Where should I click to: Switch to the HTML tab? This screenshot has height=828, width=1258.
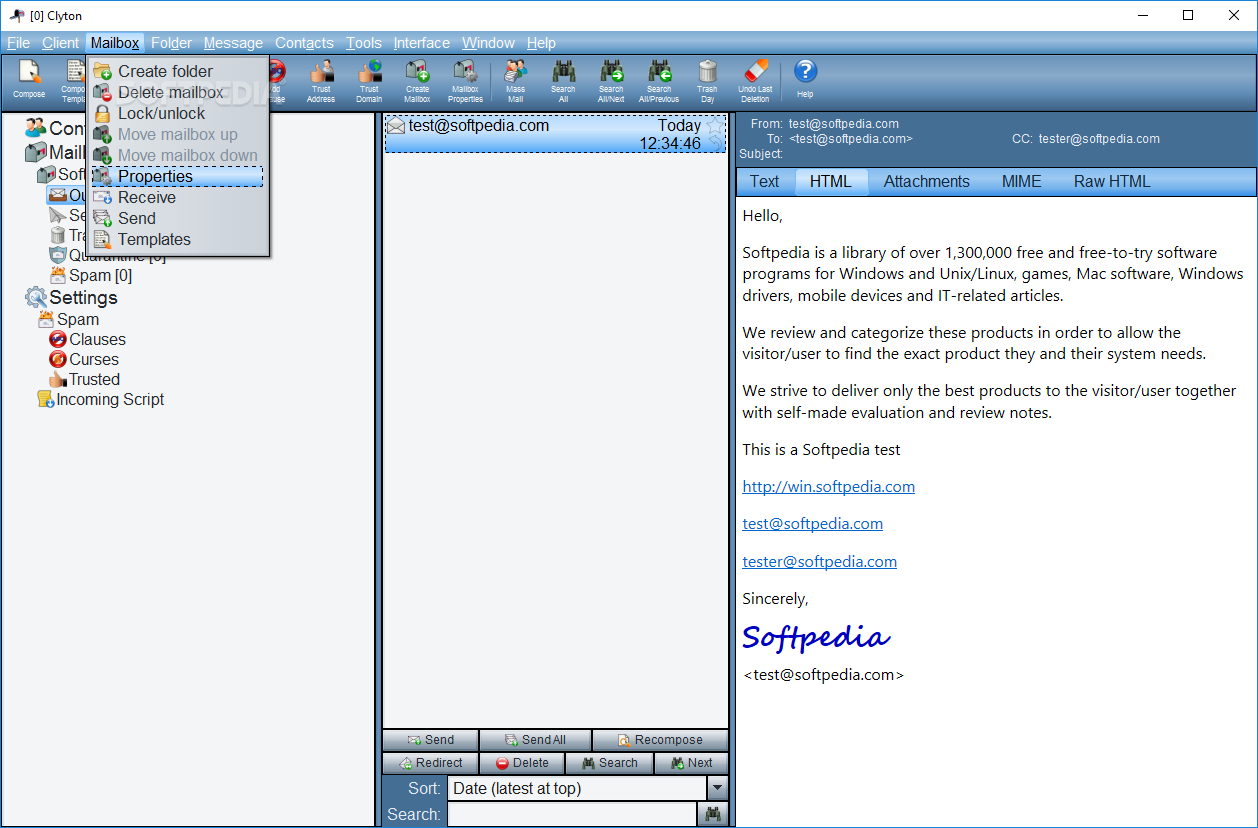(x=830, y=181)
